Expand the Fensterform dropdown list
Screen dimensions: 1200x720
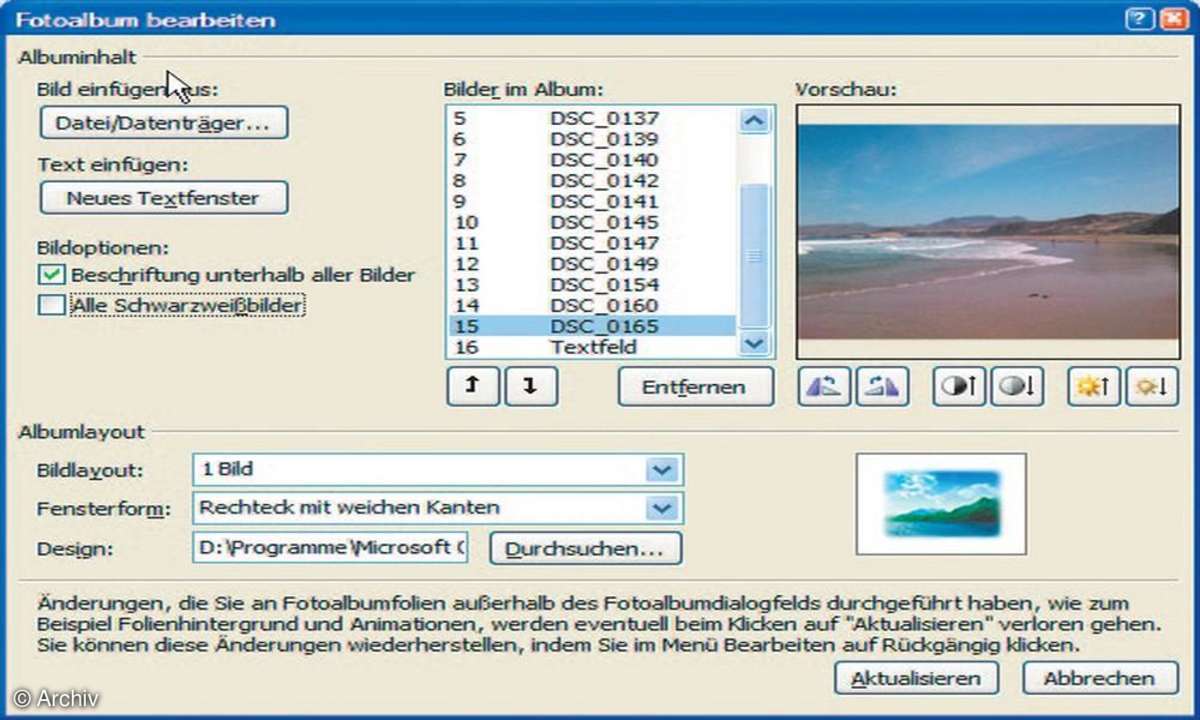click(x=660, y=508)
